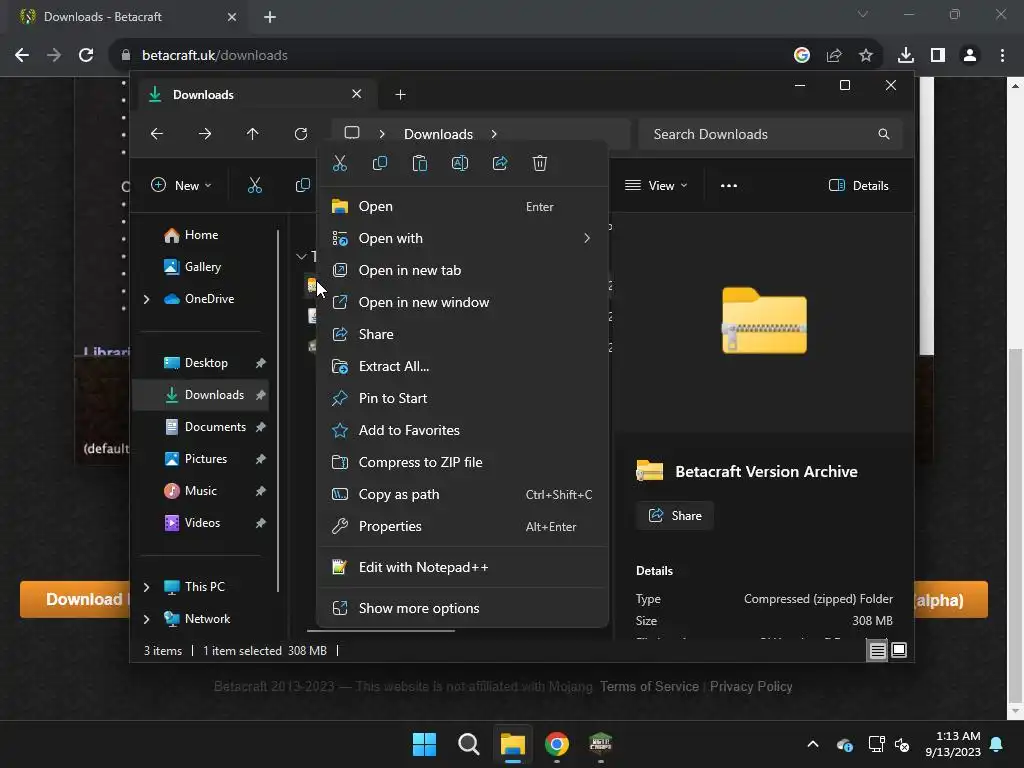Go up one folder level in Explorer
The image size is (1024, 768).
tap(253, 134)
